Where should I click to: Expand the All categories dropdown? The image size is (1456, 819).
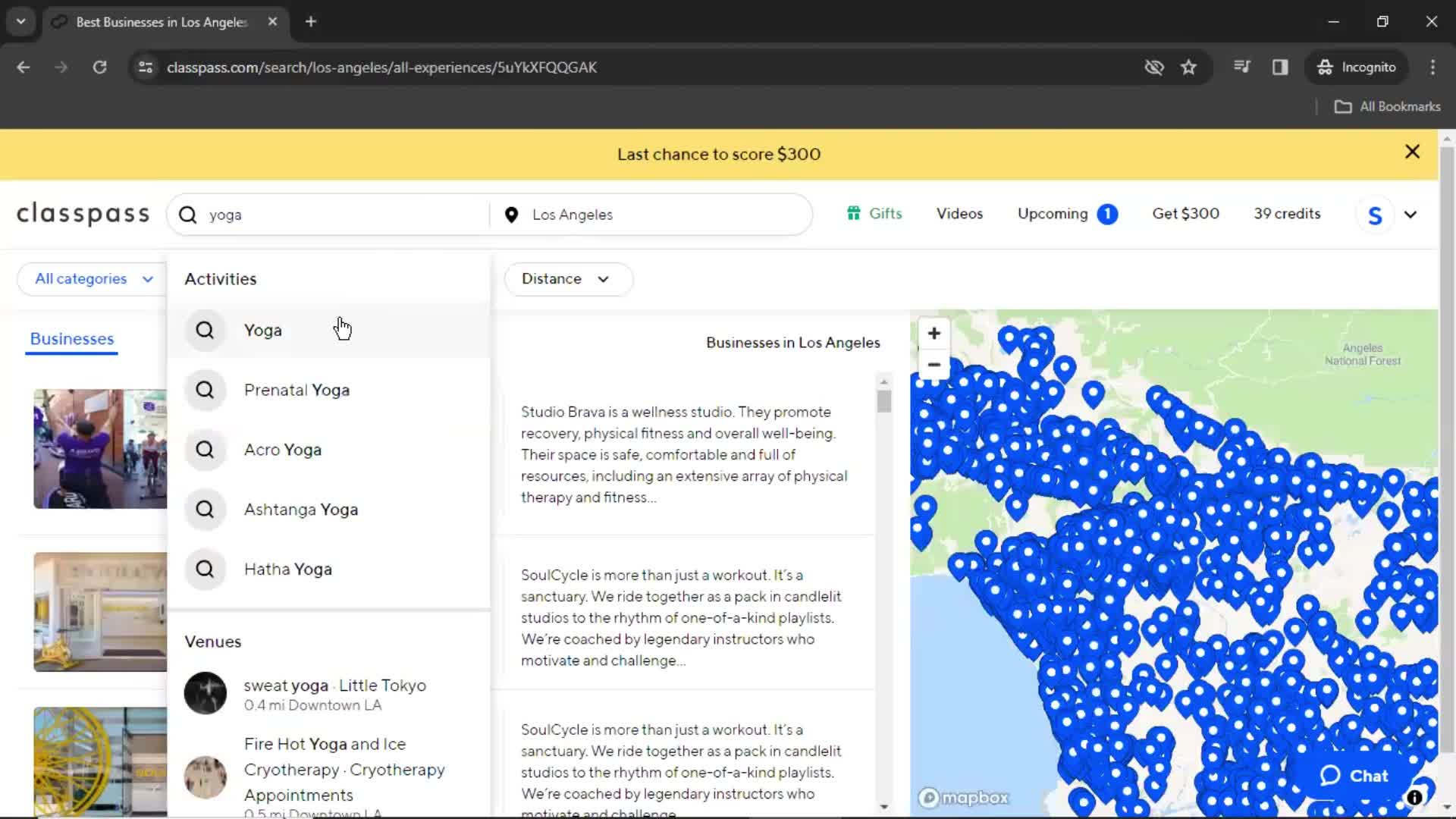93,279
